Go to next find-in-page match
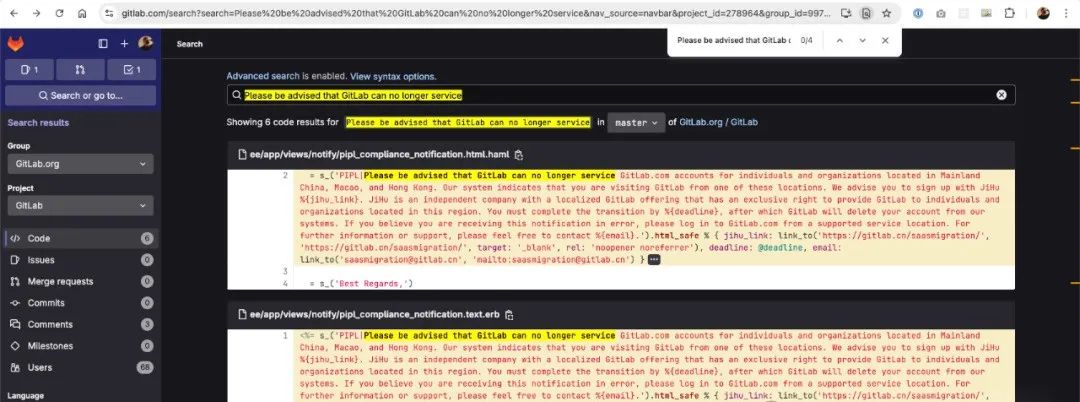Screen dimensions: 1080x402 click(862, 41)
